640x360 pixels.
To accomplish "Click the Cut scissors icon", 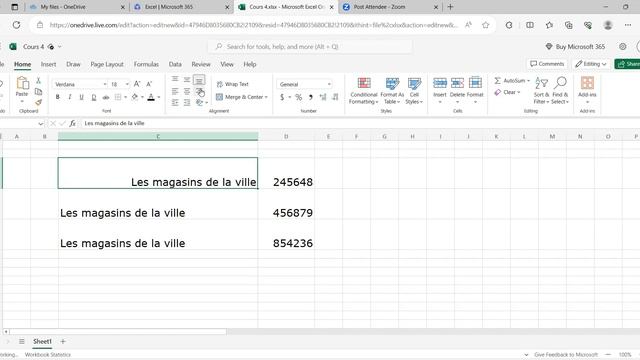I will point(38,80).
